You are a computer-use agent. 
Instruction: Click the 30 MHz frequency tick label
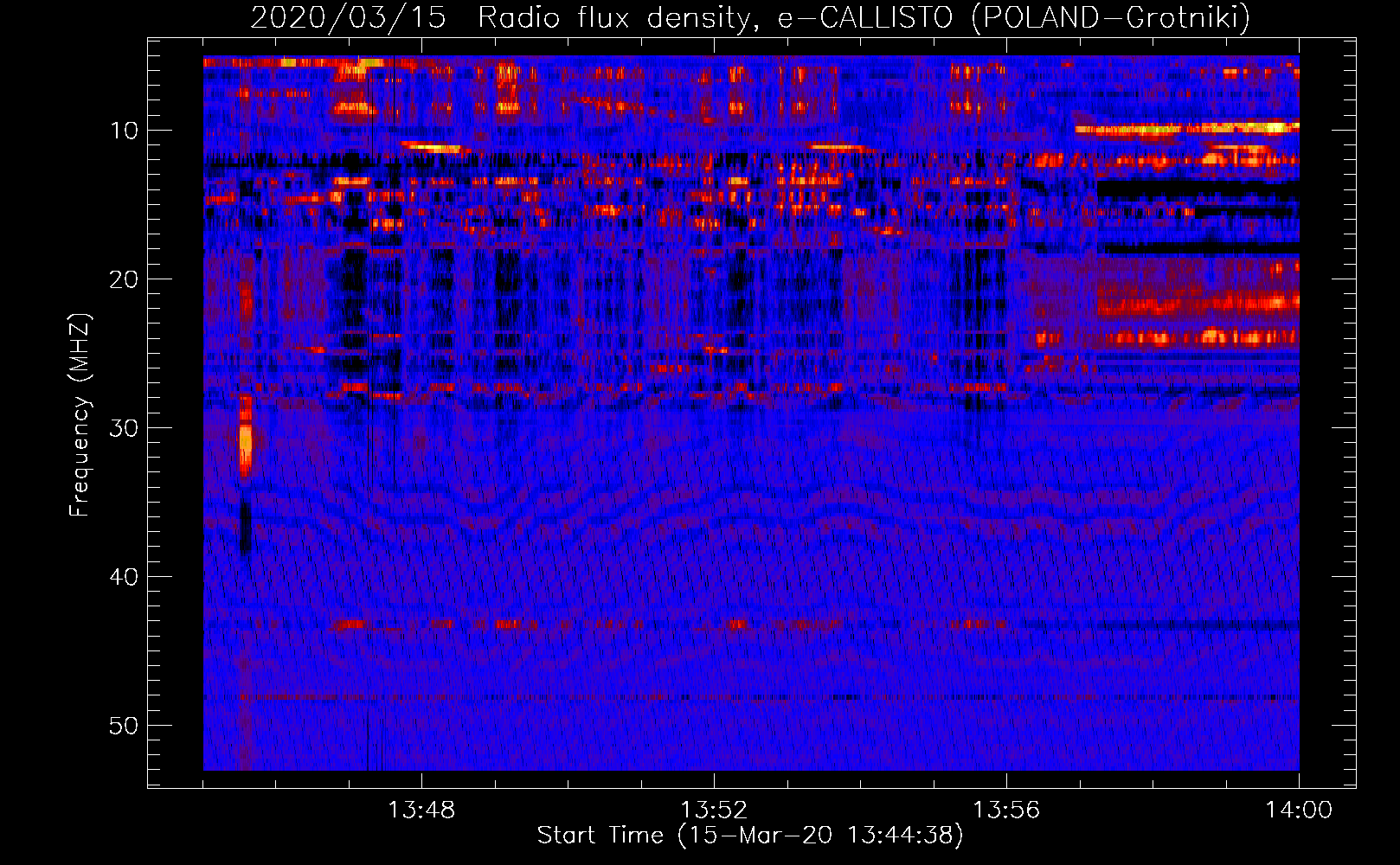[125, 428]
